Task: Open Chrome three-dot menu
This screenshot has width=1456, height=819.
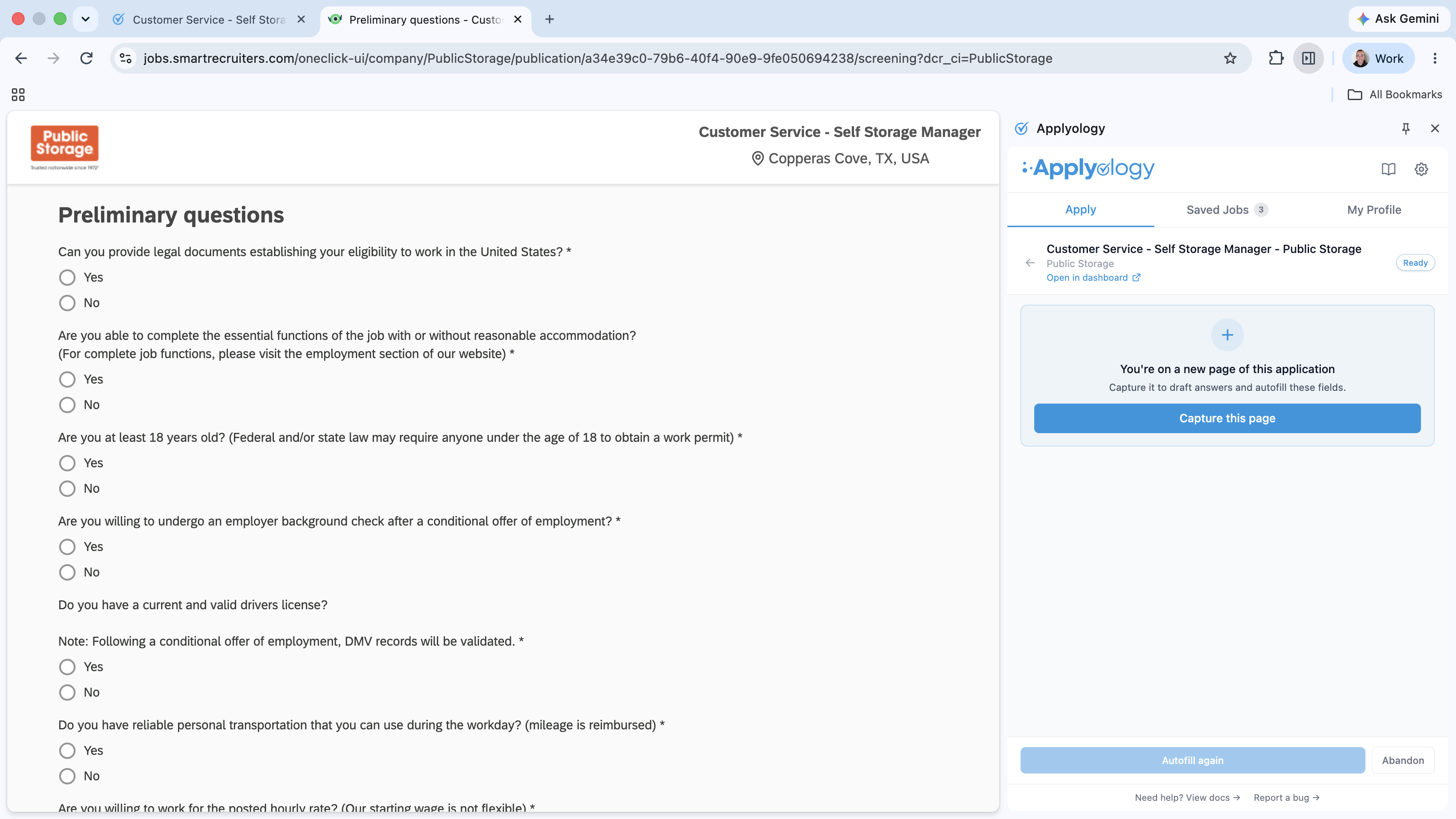Action: point(1435,58)
